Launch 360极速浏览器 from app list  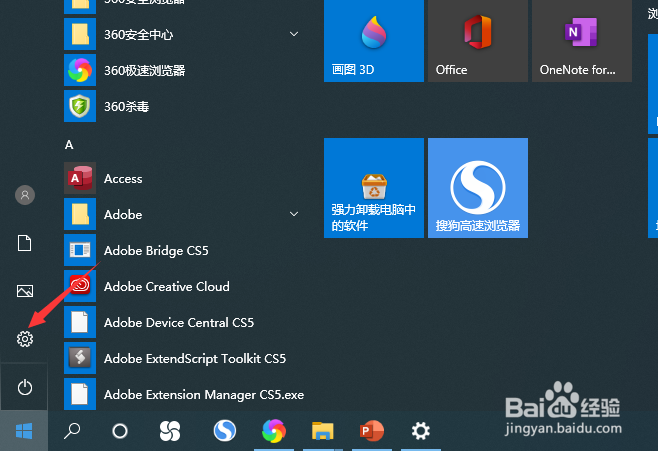click(x=185, y=70)
